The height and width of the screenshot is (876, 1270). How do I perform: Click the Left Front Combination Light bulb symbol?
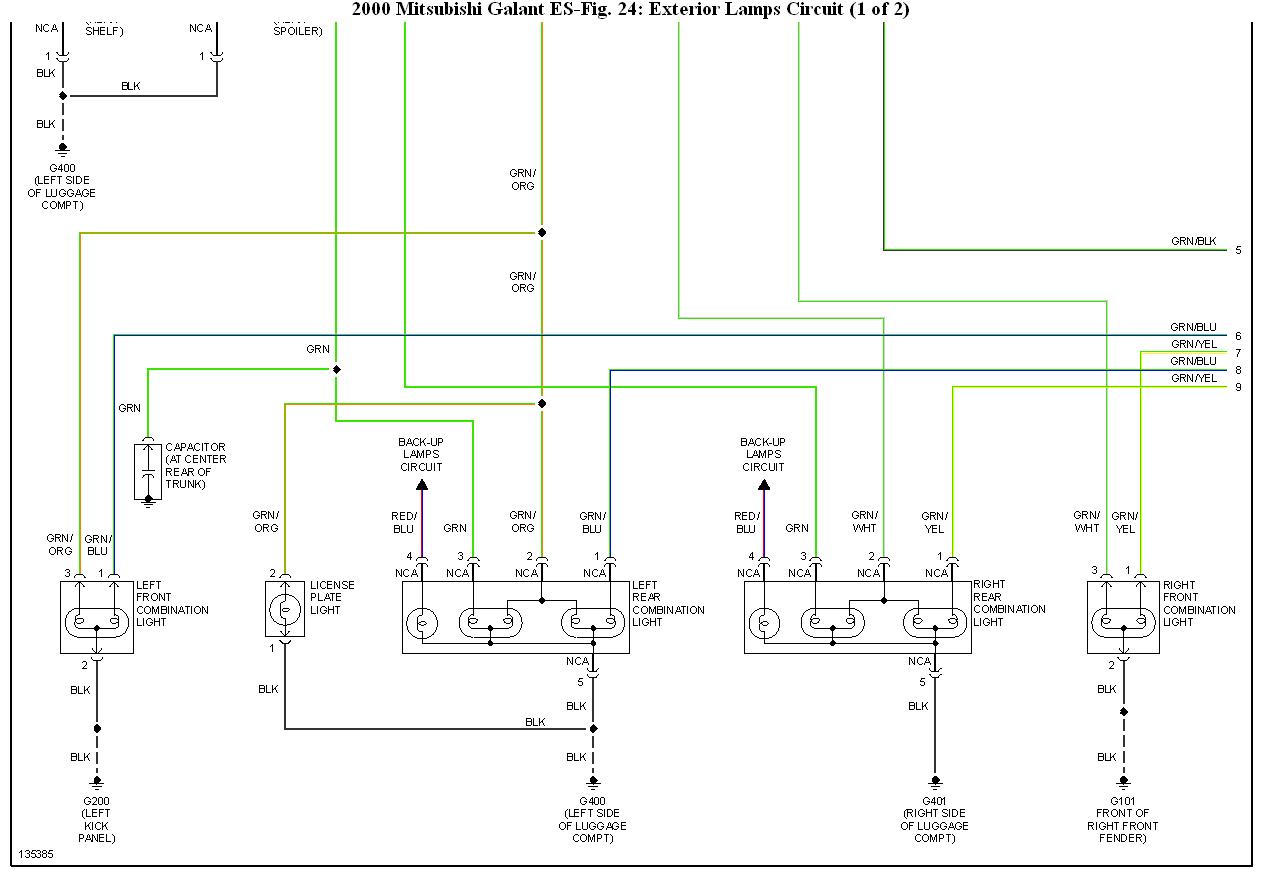tap(97, 621)
